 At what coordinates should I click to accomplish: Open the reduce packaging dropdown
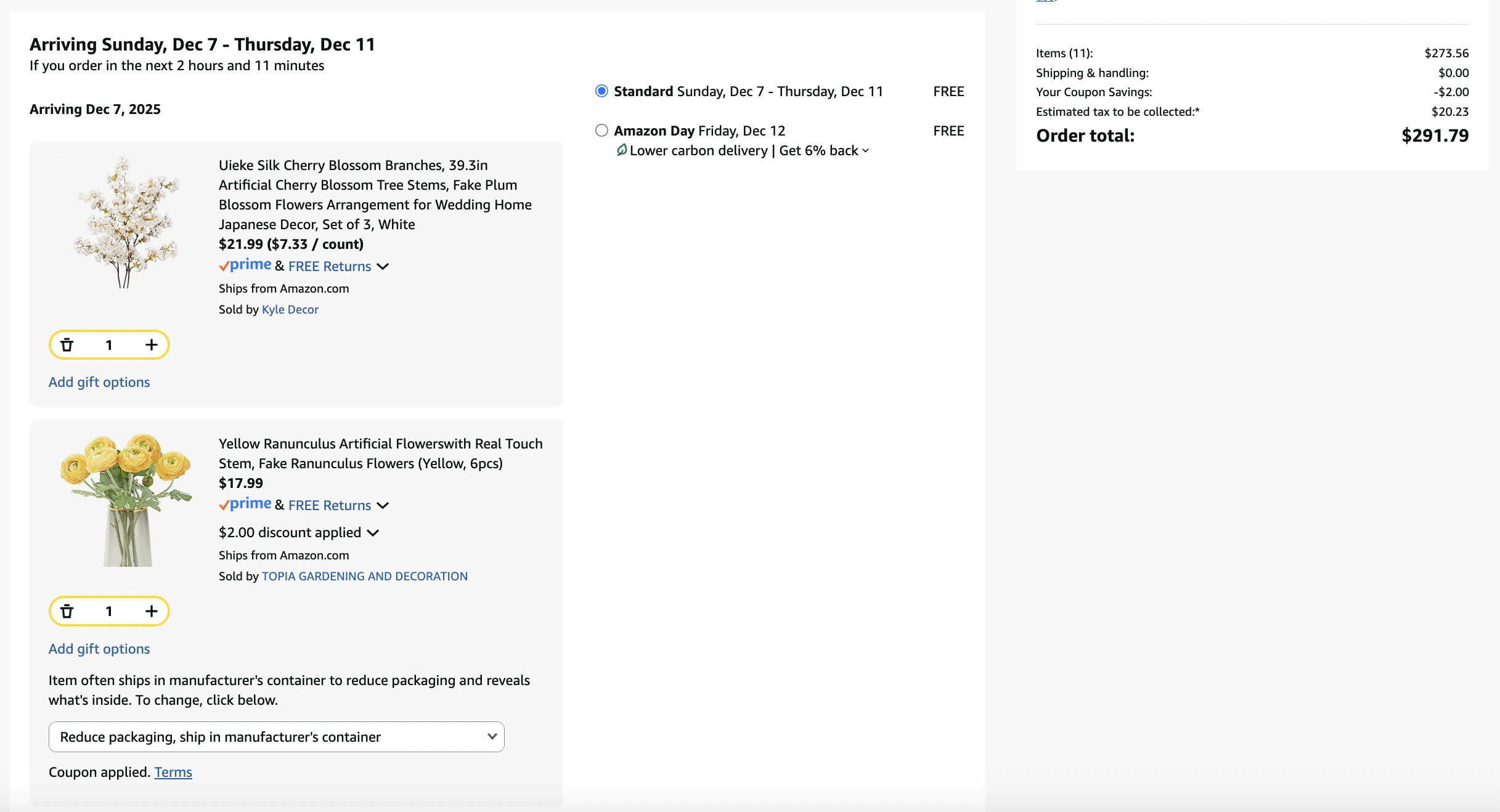click(276, 737)
